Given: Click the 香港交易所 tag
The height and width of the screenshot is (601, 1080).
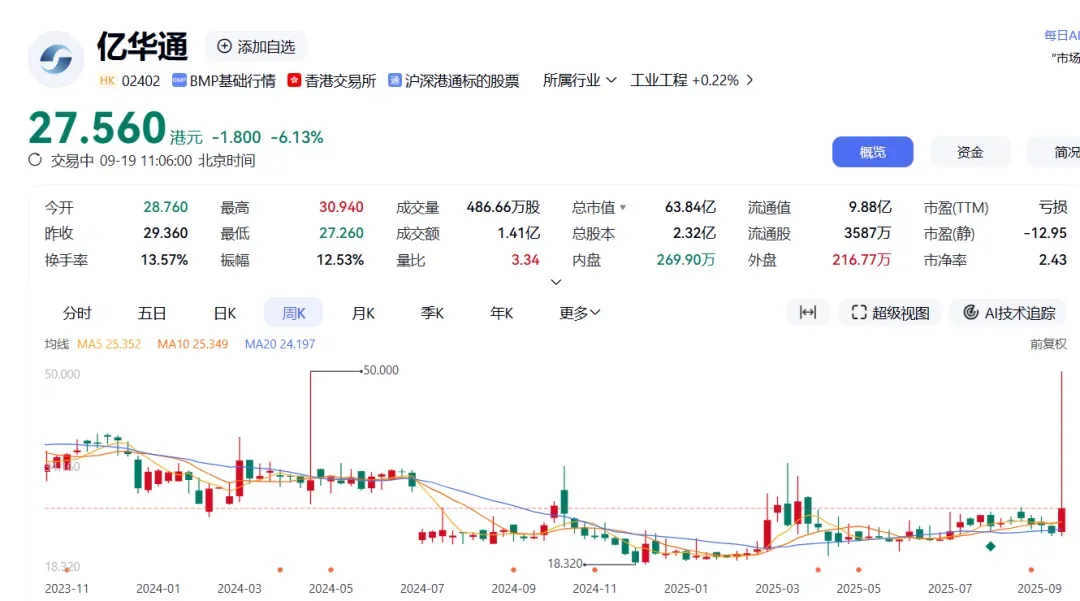Looking at the screenshot, I should coord(332,81).
